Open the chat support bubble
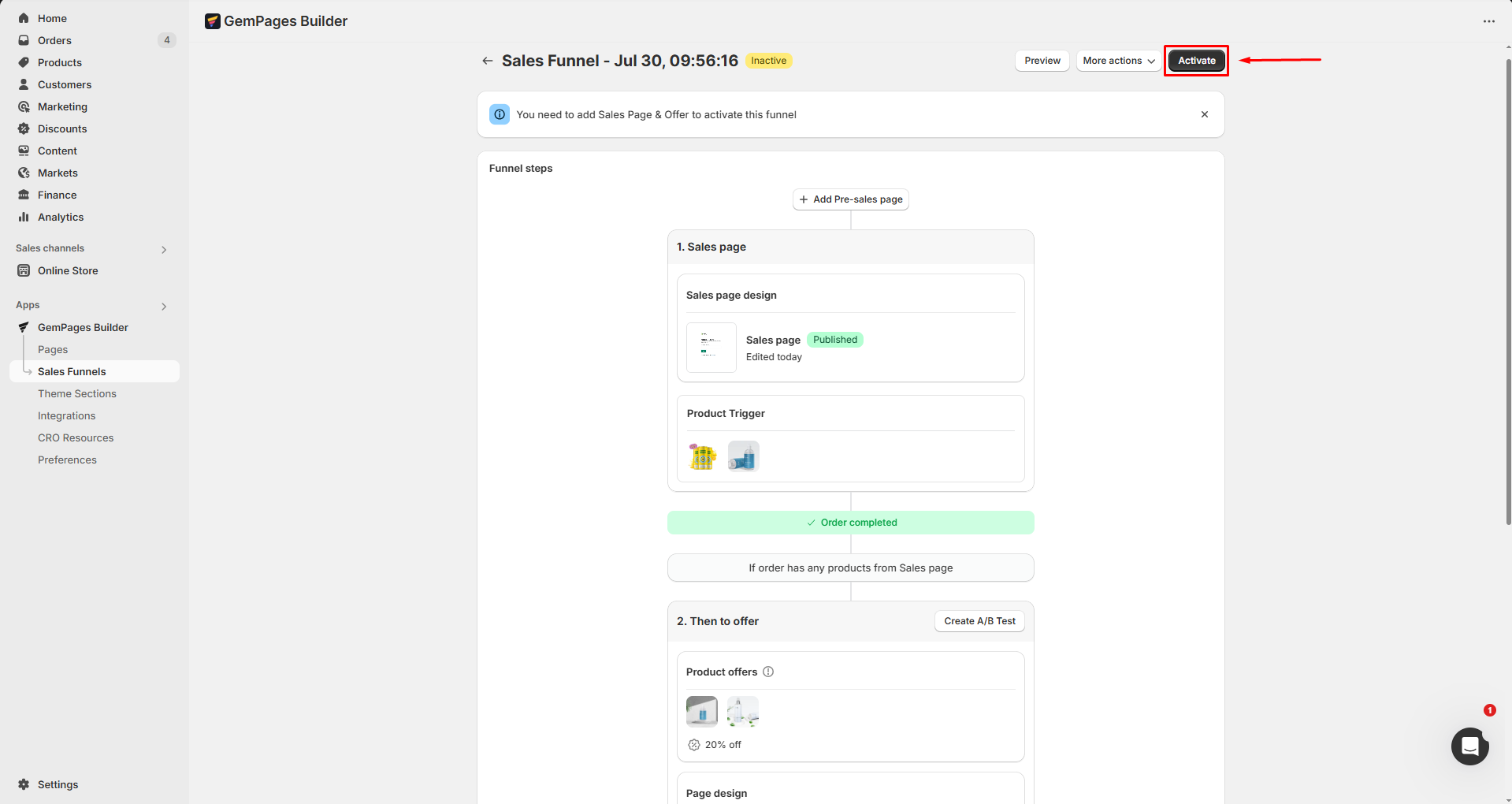Image resolution: width=1512 pixels, height=804 pixels. [1469, 746]
